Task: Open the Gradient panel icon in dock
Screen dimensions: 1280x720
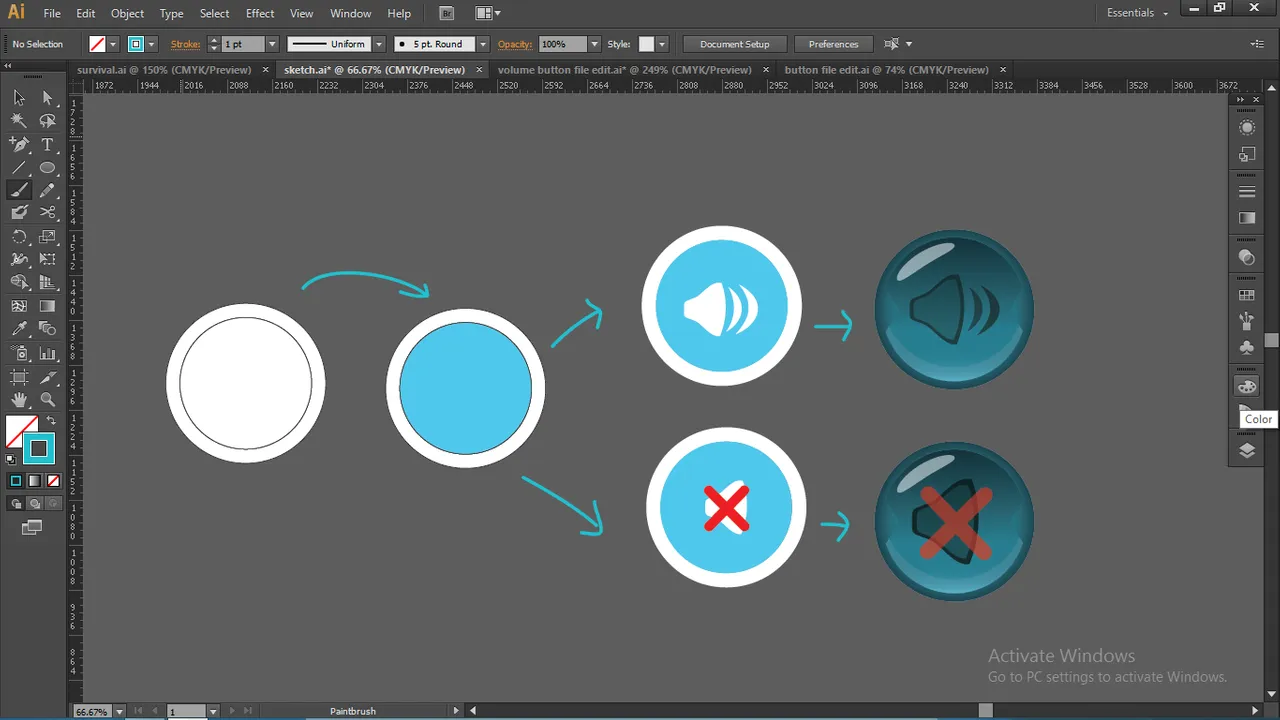Action: tap(1247, 218)
